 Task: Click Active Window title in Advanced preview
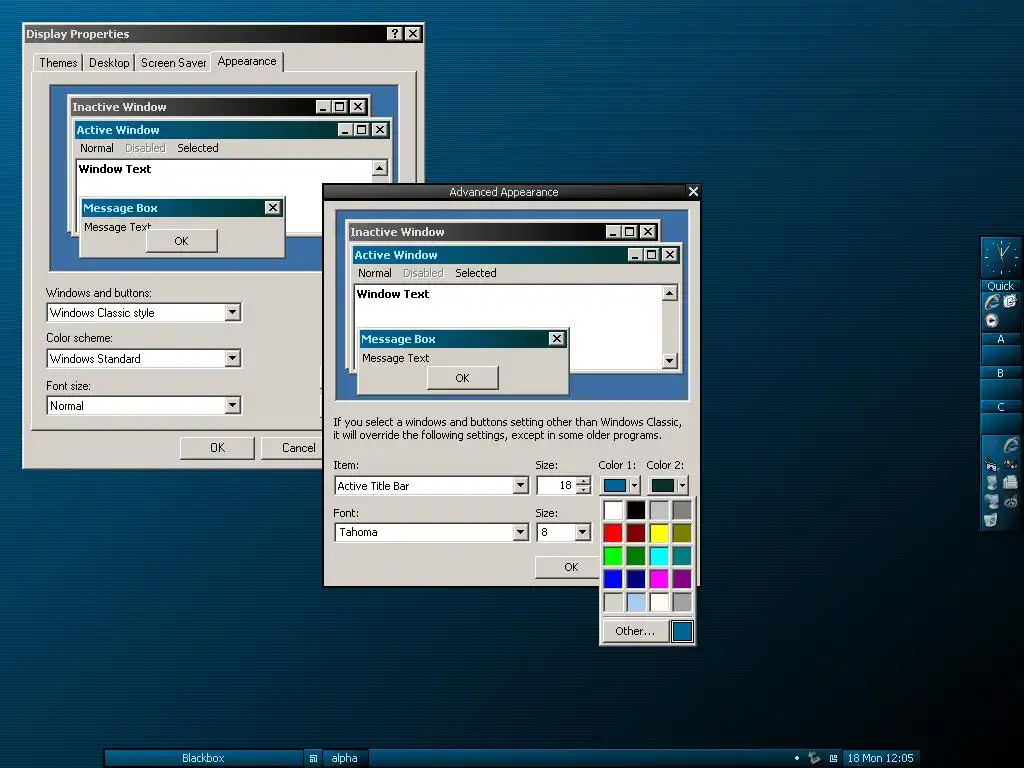tap(396, 255)
